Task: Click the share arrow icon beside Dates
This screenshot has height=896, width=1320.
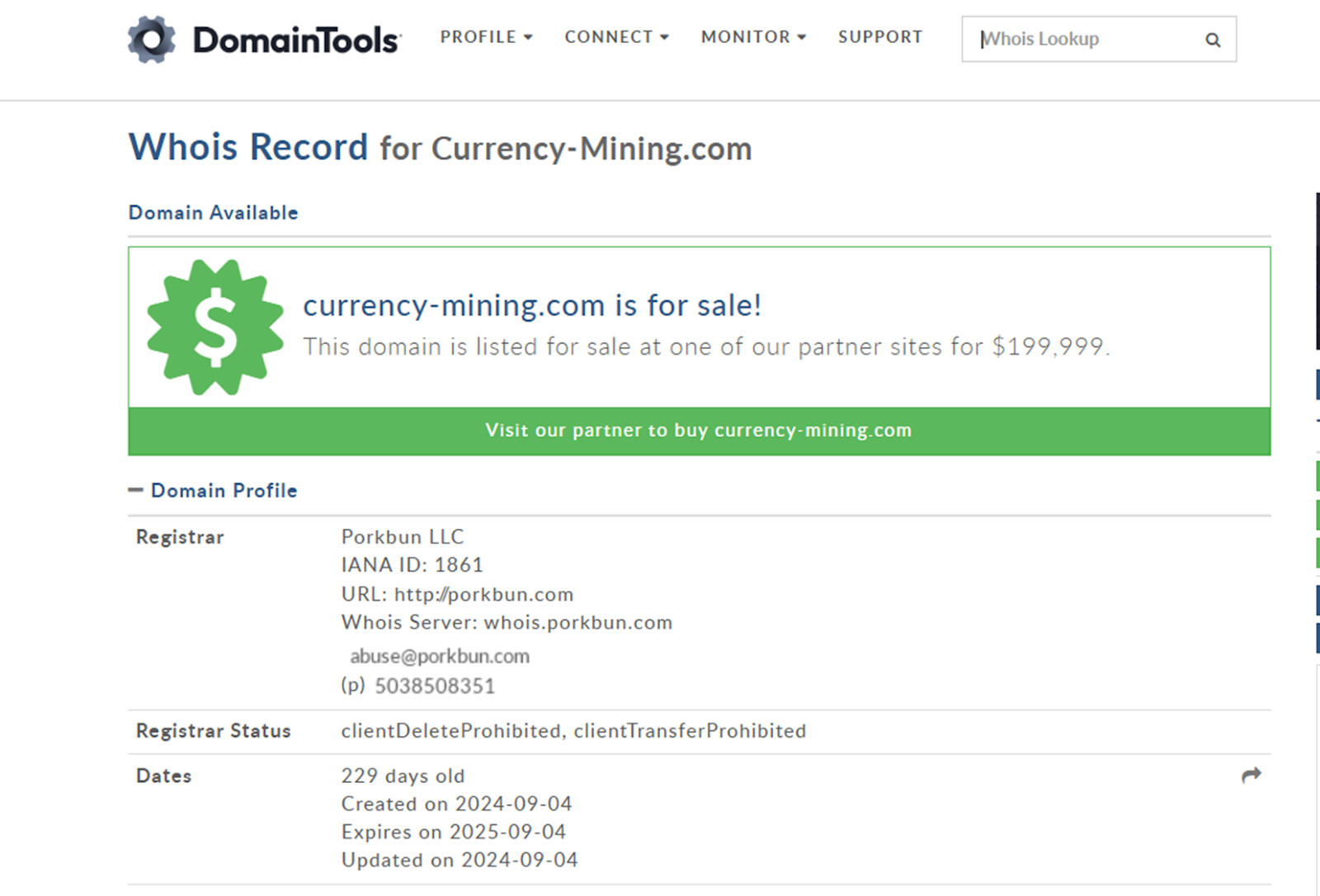Action: [x=1251, y=775]
